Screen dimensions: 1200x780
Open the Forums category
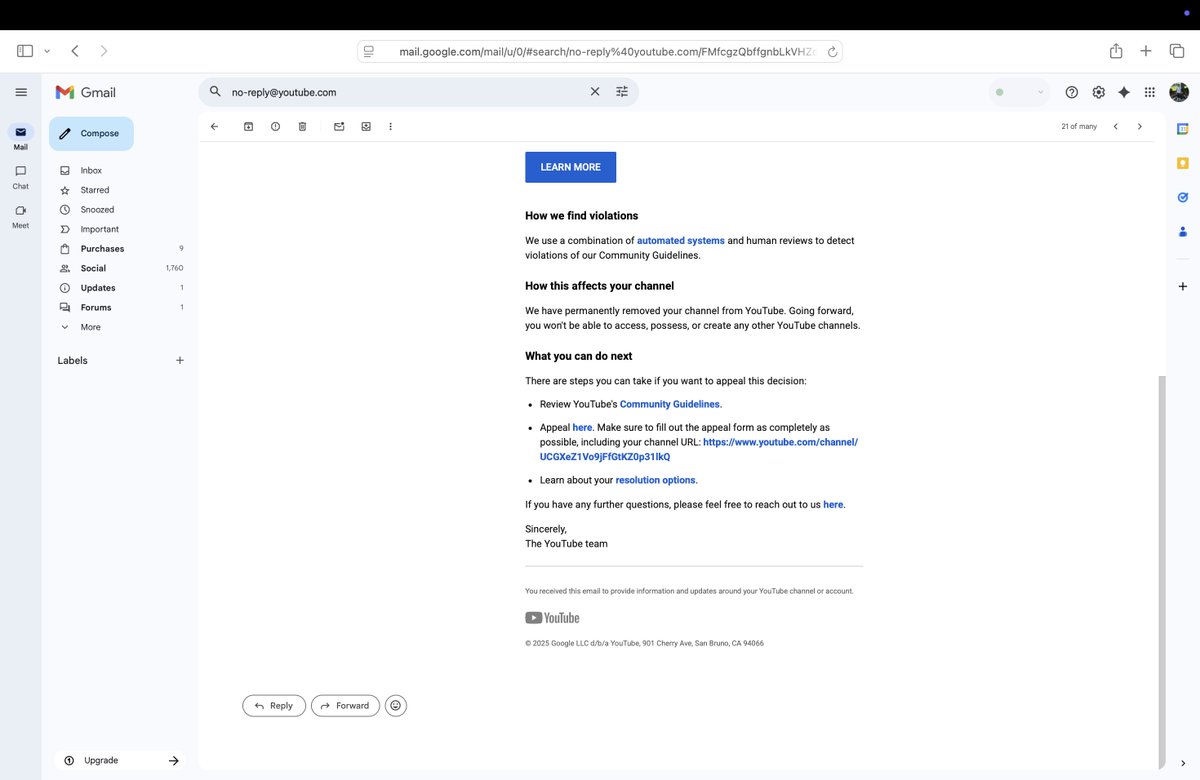point(96,307)
